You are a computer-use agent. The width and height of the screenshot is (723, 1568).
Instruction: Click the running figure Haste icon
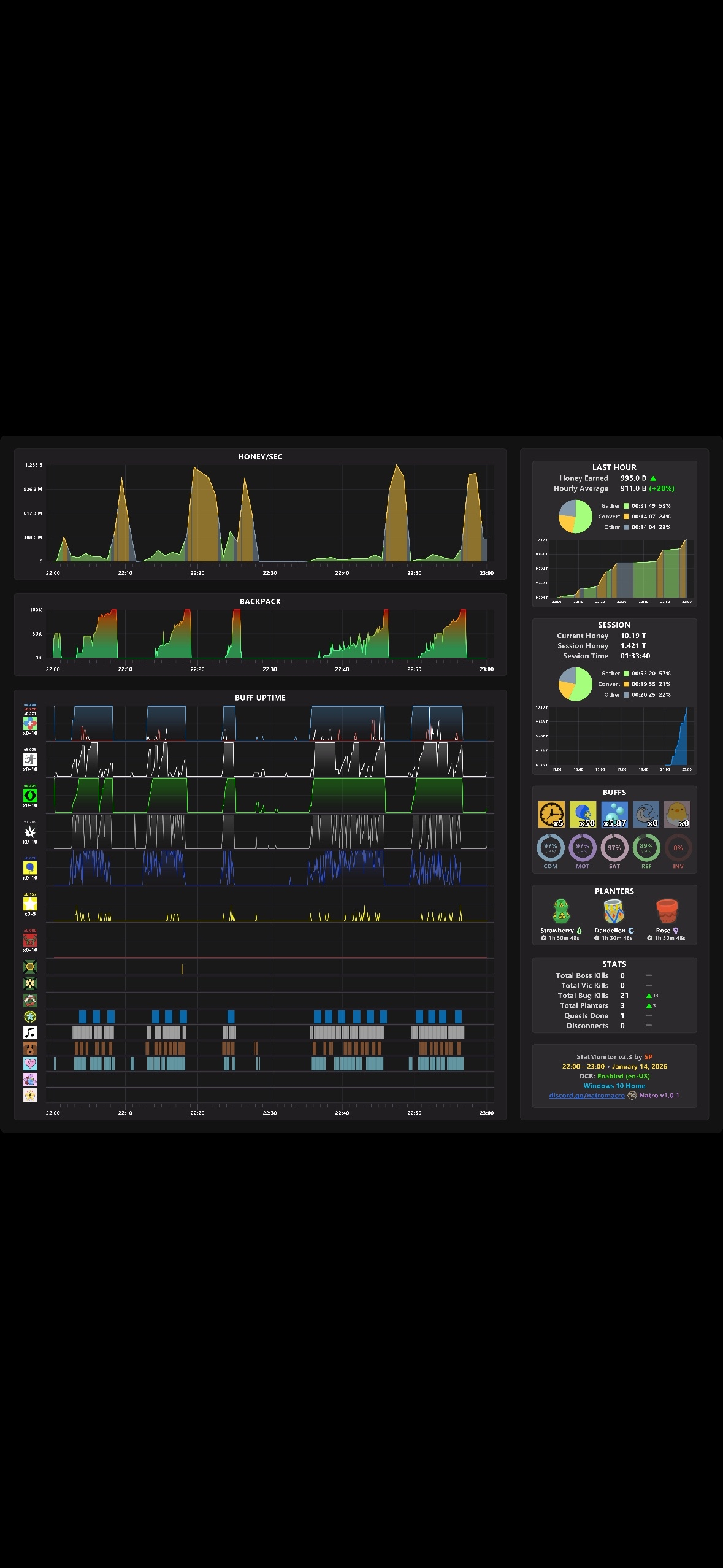[x=30, y=759]
